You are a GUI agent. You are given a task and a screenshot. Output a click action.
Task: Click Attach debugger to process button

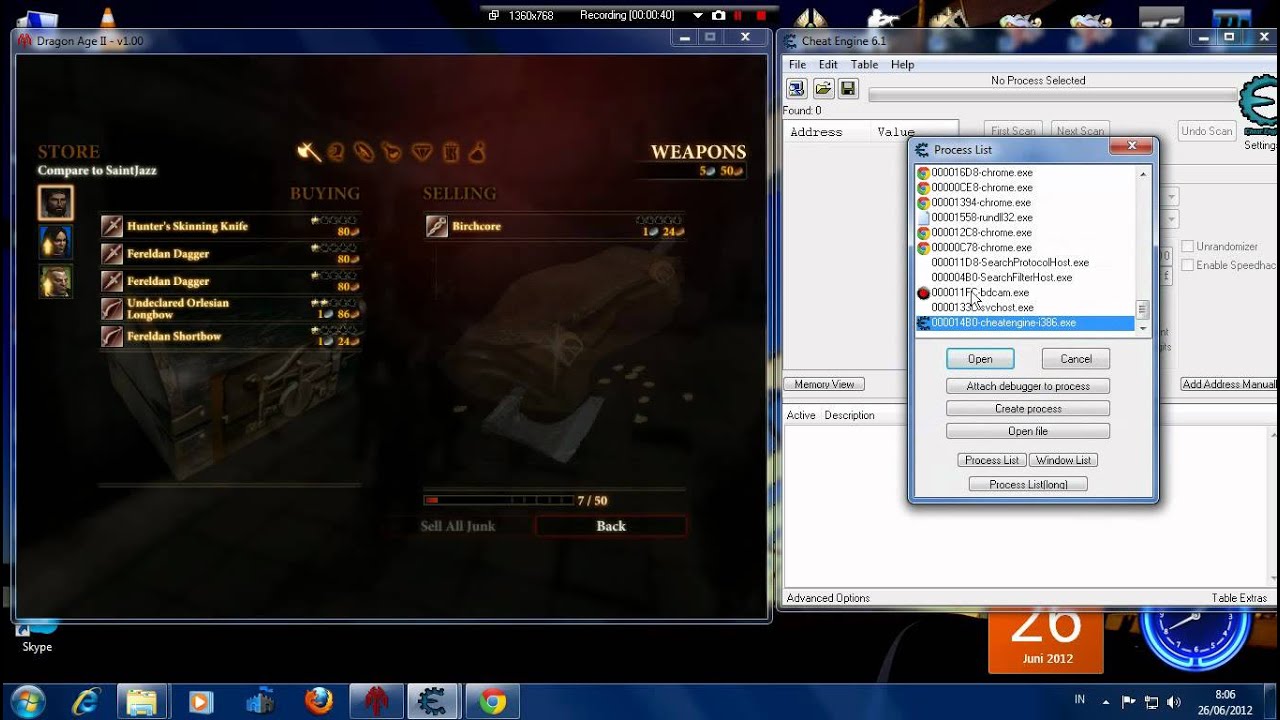coord(1028,386)
